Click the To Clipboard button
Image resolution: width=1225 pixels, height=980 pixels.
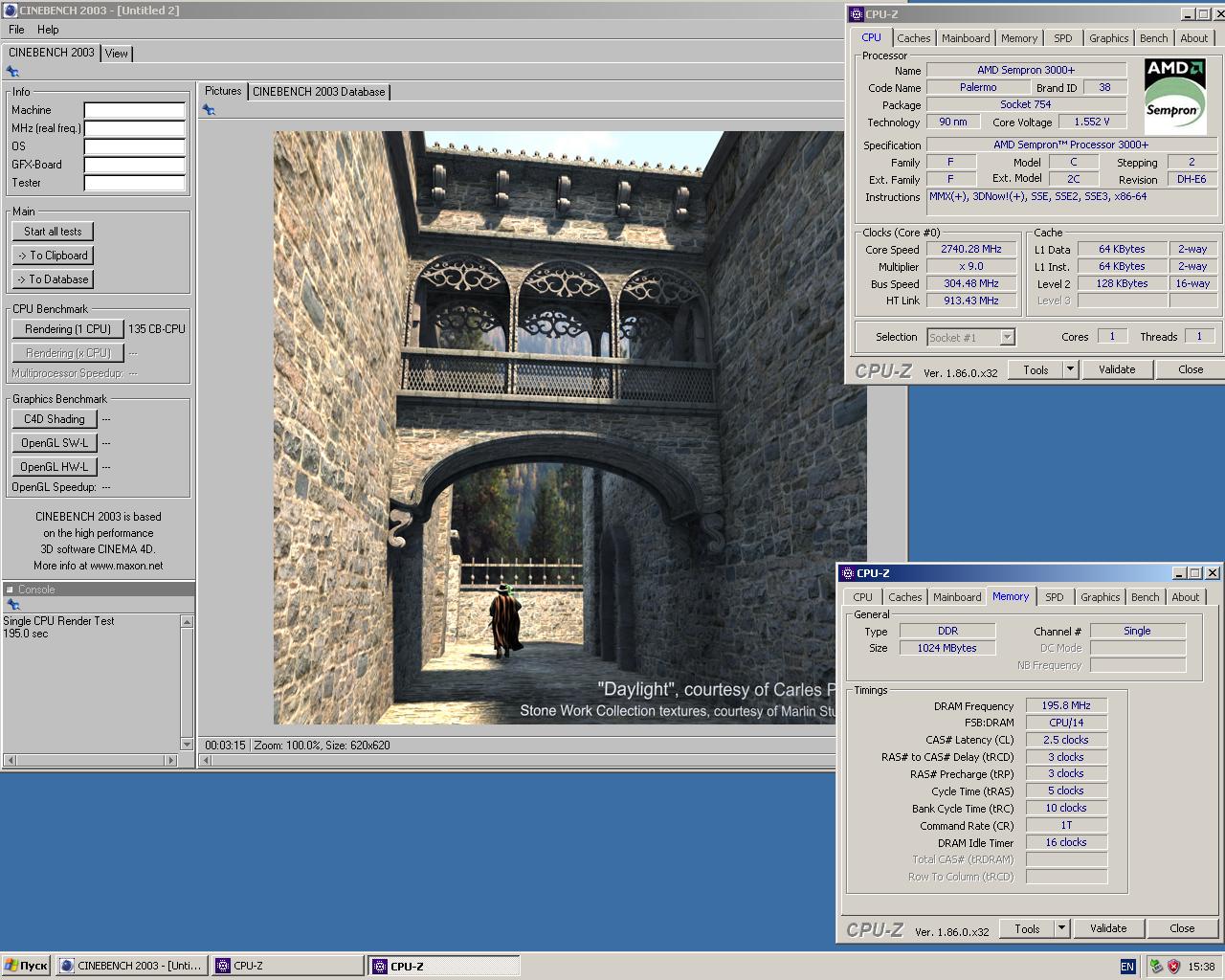54,256
